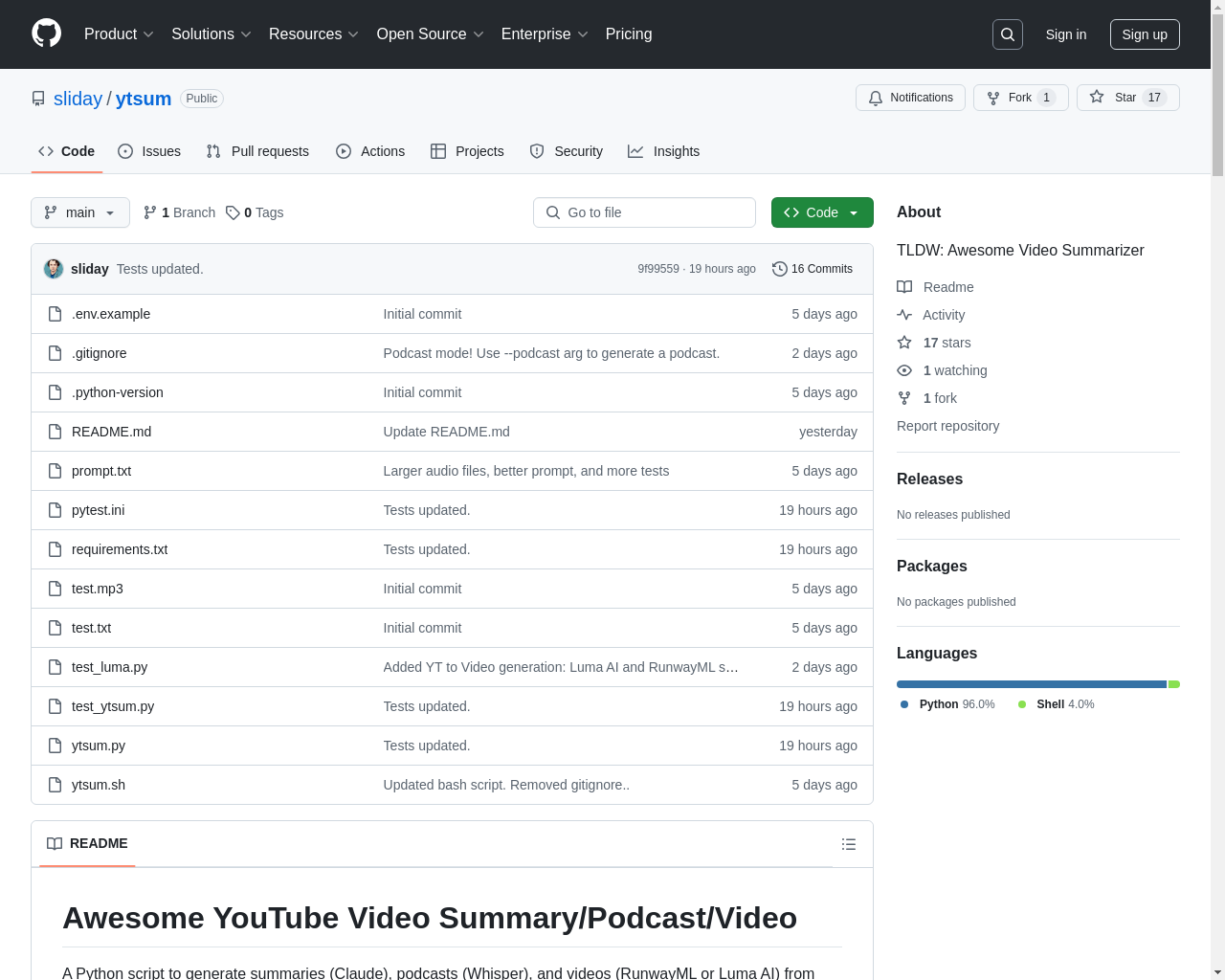
Task: Click the file icon for ytsum.py
Action: tap(56, 746)
